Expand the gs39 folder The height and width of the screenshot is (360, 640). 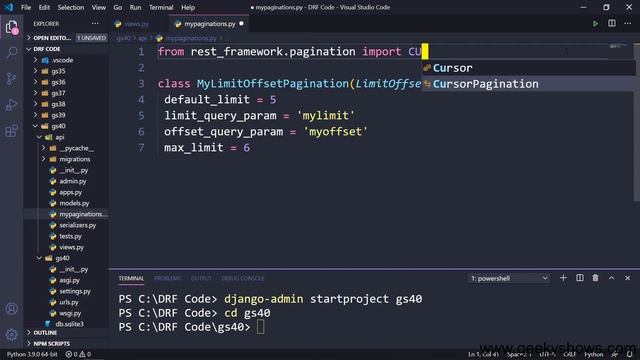point(67,115)
